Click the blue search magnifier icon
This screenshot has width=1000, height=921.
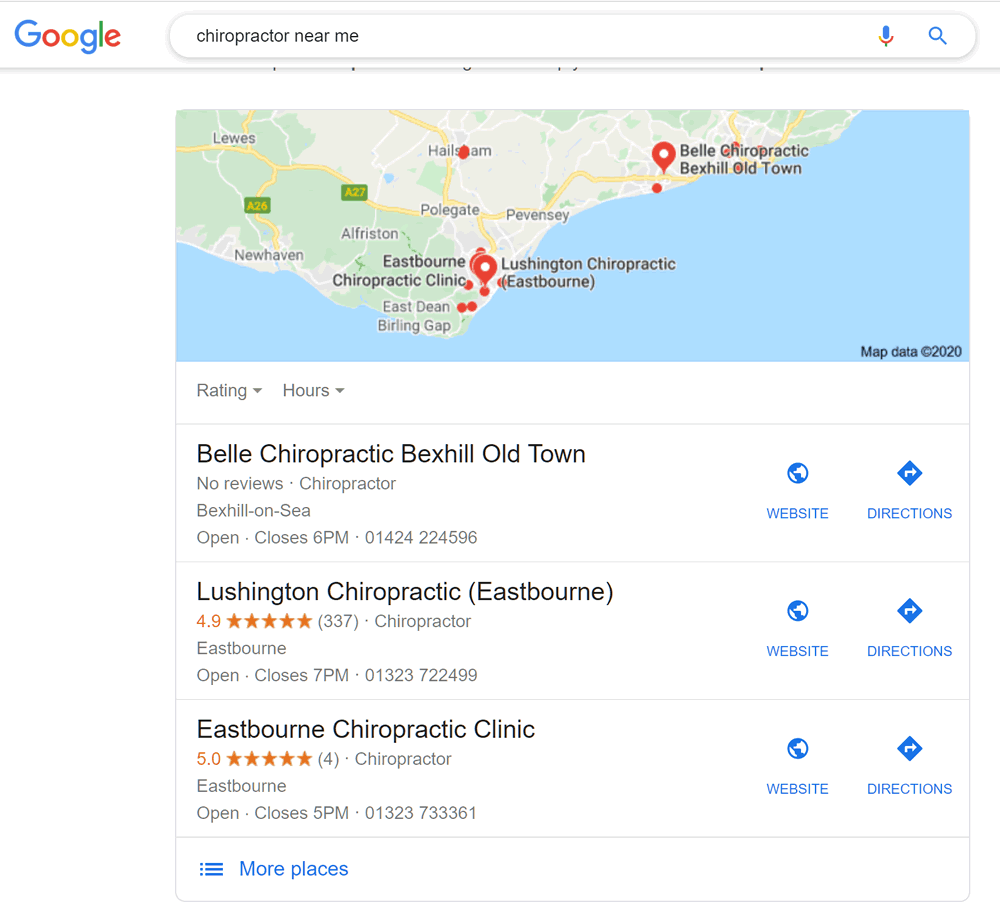click(937, 36)
